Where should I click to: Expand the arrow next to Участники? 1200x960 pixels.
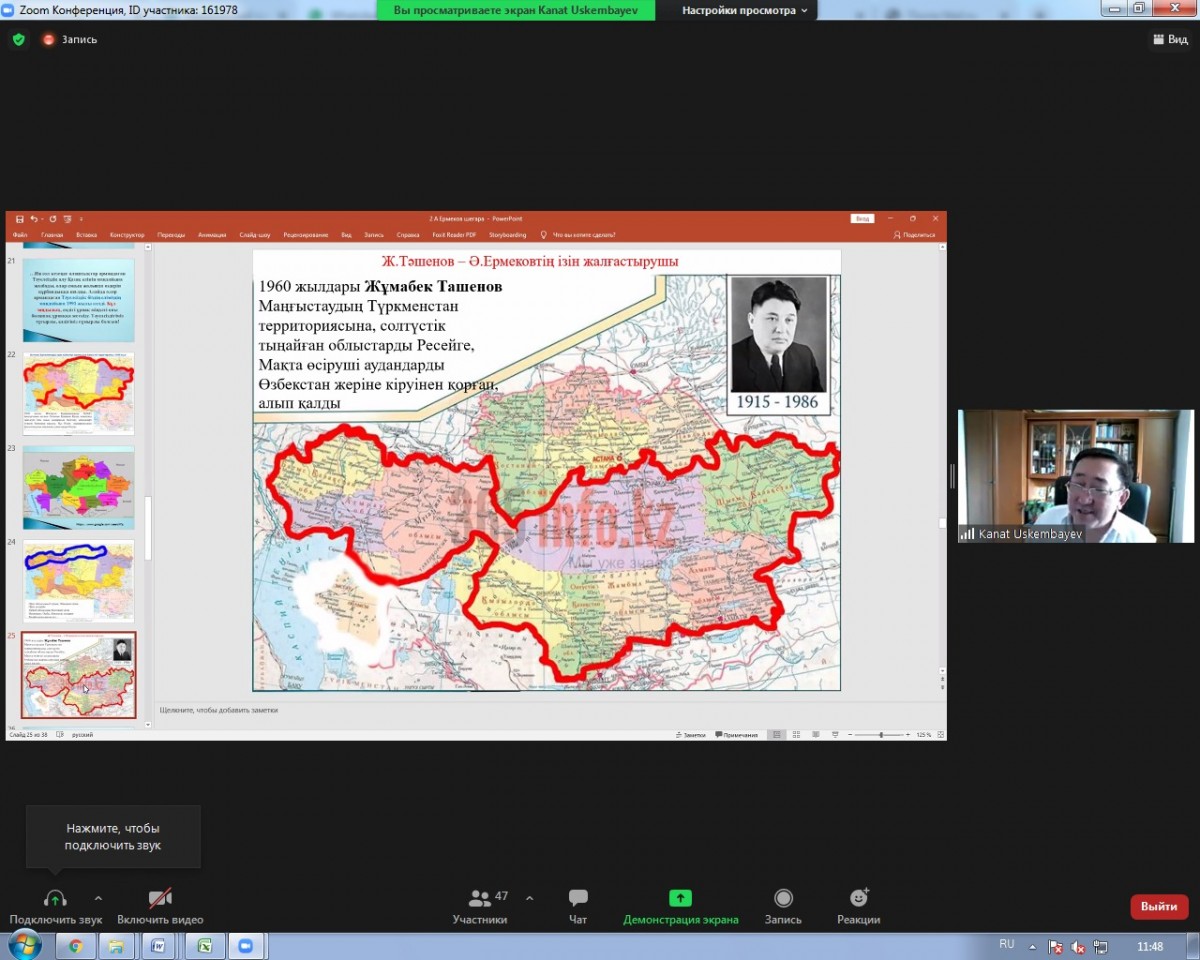[x=529, y=898]
